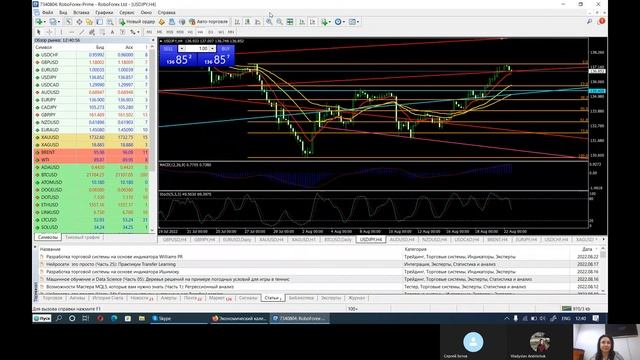Decrease volume arrow in one-click panel
Viewport: 640px width, 360px height.
point(181,49)
